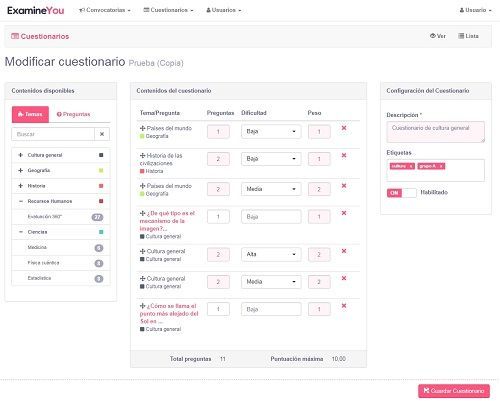This screenshot has width=500, height=401.
Task: Open the Convocatorias menu
Action: [105, 10]
